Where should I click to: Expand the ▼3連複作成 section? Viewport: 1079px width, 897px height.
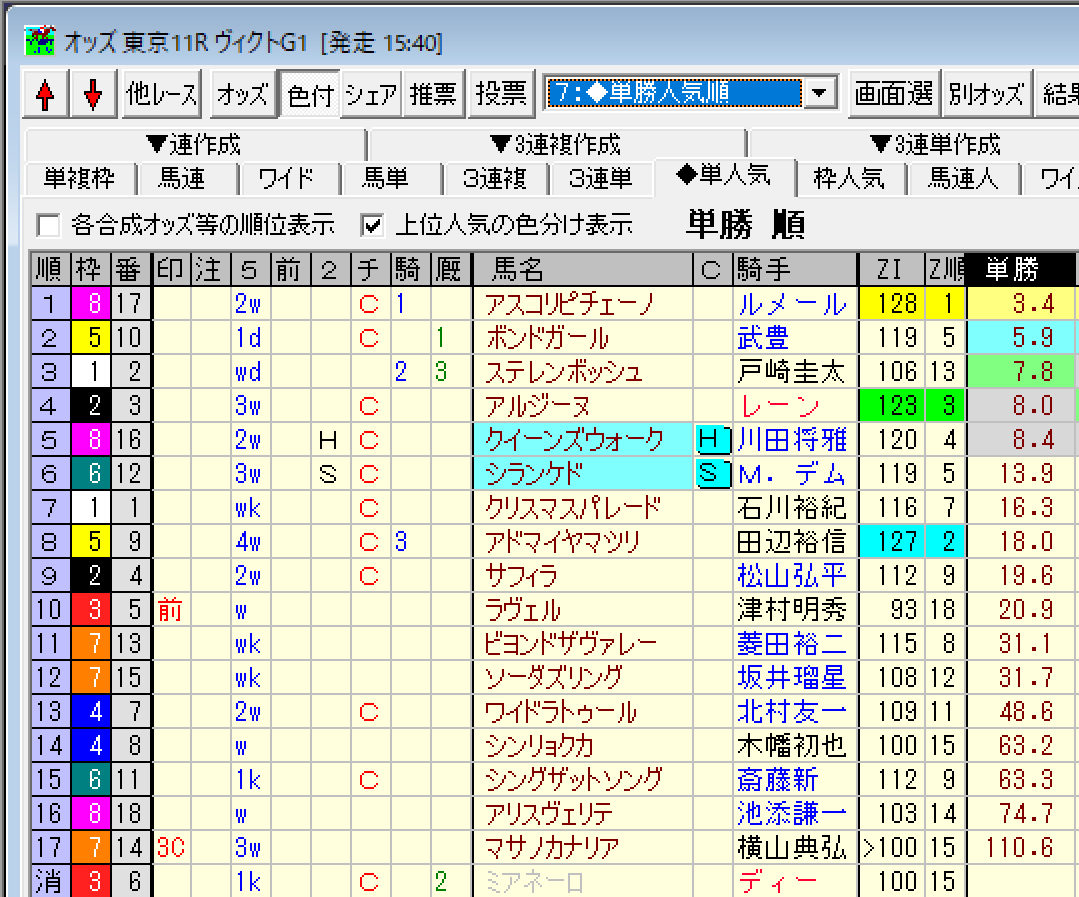point(555,145)
